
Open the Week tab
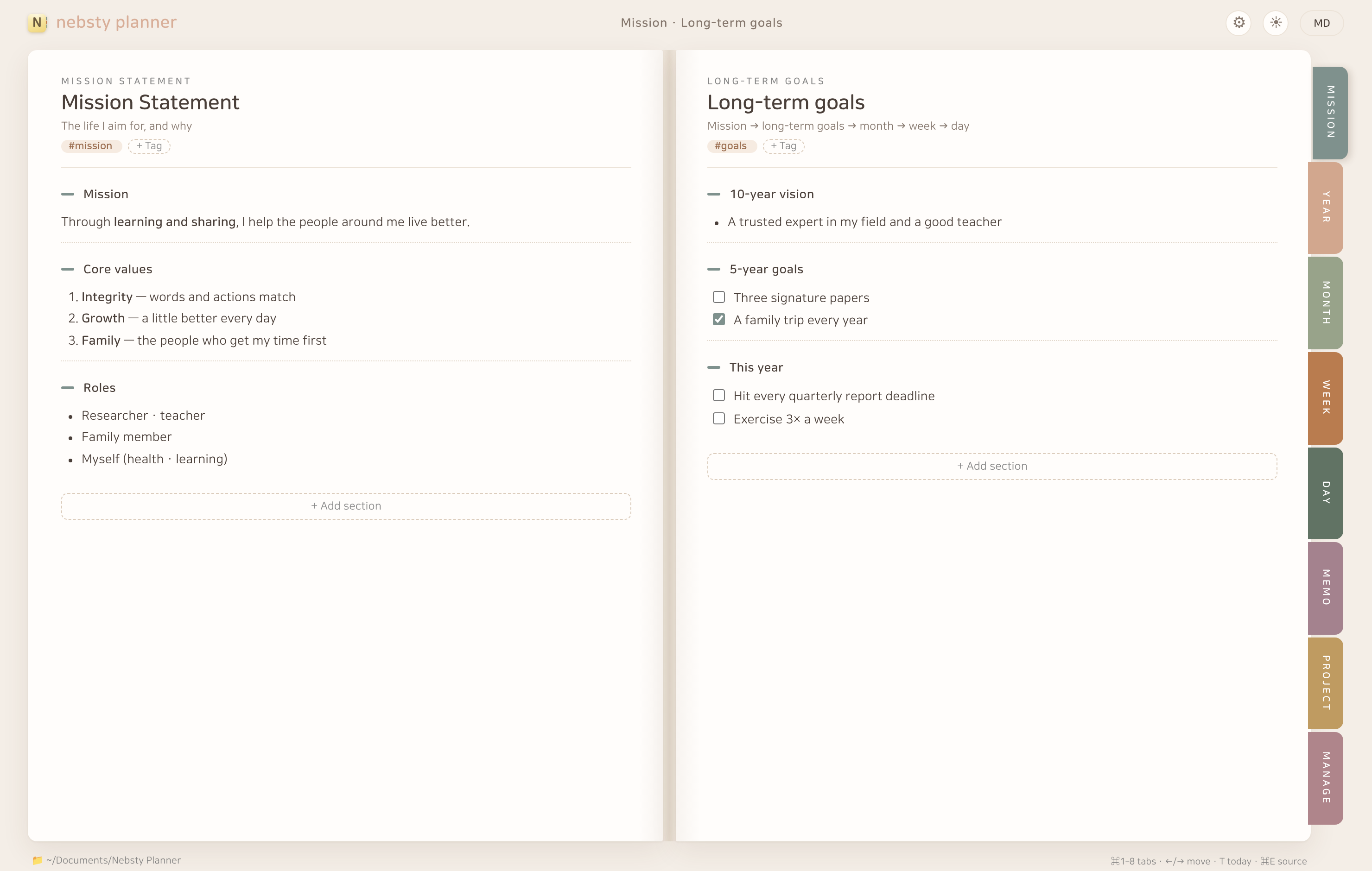tap(1326, 398)
